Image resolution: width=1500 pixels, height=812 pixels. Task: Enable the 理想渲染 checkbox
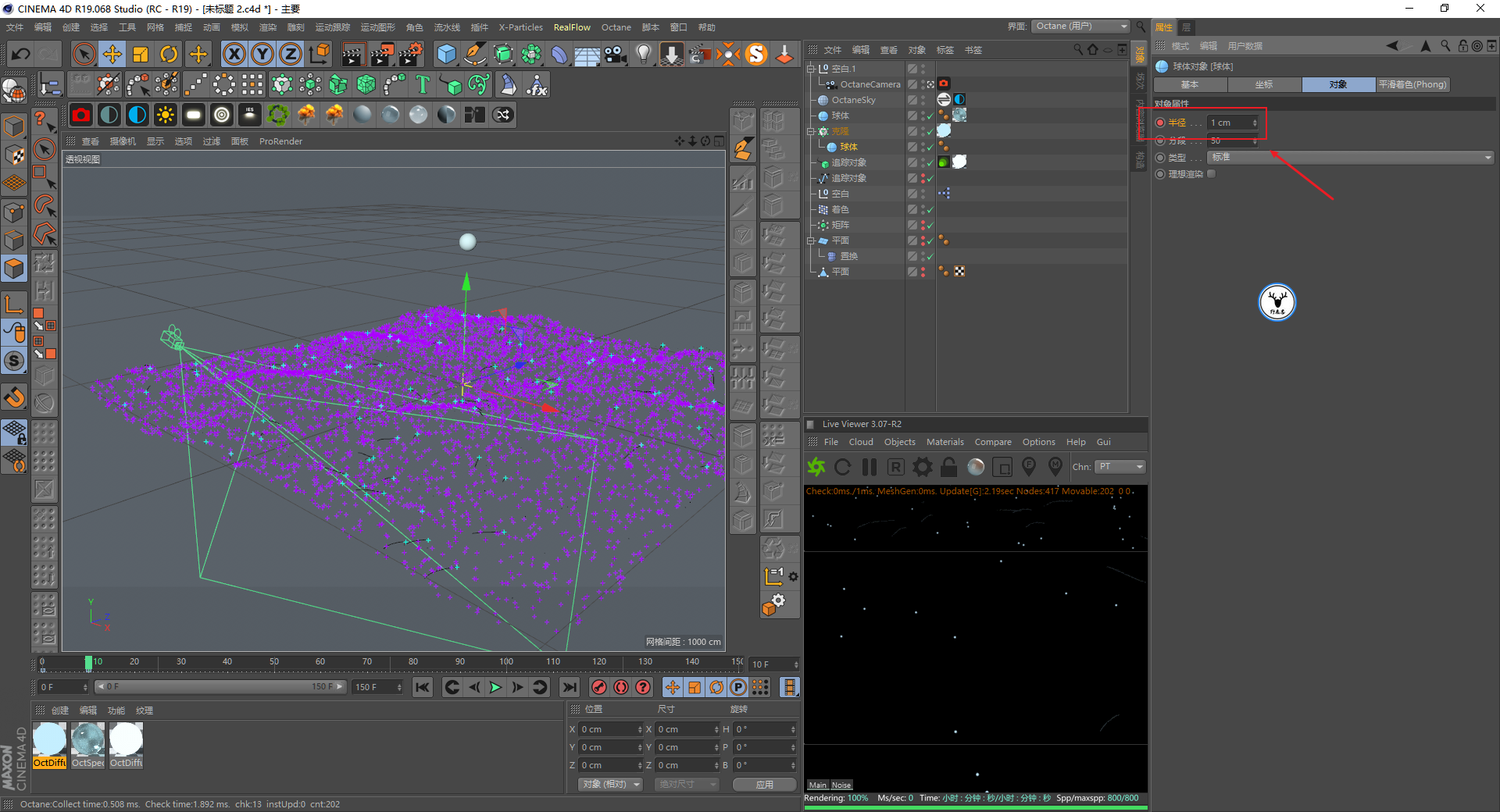(x=1211, y=174)
